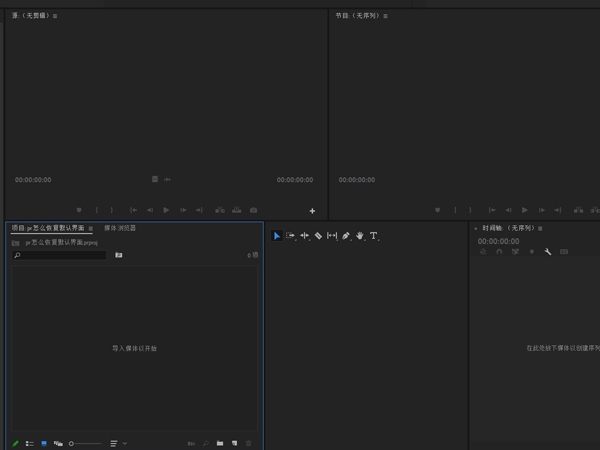The height and width of the screenshot is (450, 600).
Task: Click the project panel search field
Action: [60, 256]
